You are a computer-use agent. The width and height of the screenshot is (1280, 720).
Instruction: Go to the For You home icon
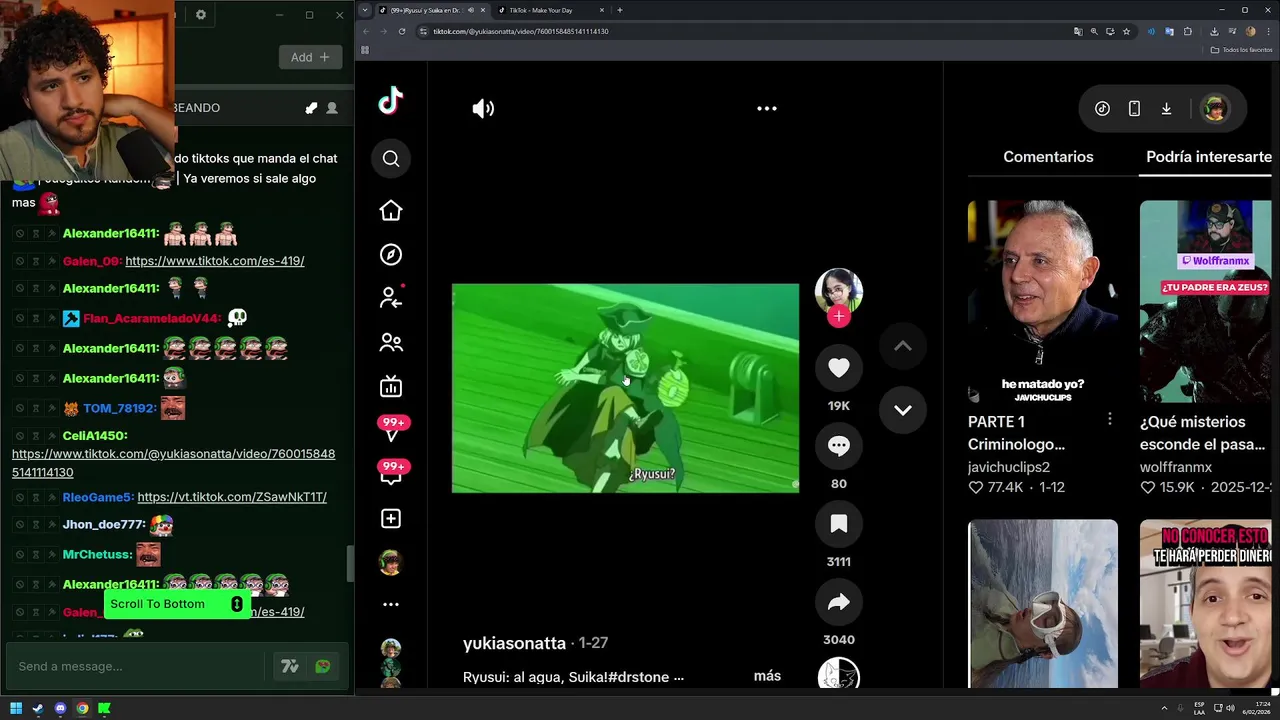391,210
